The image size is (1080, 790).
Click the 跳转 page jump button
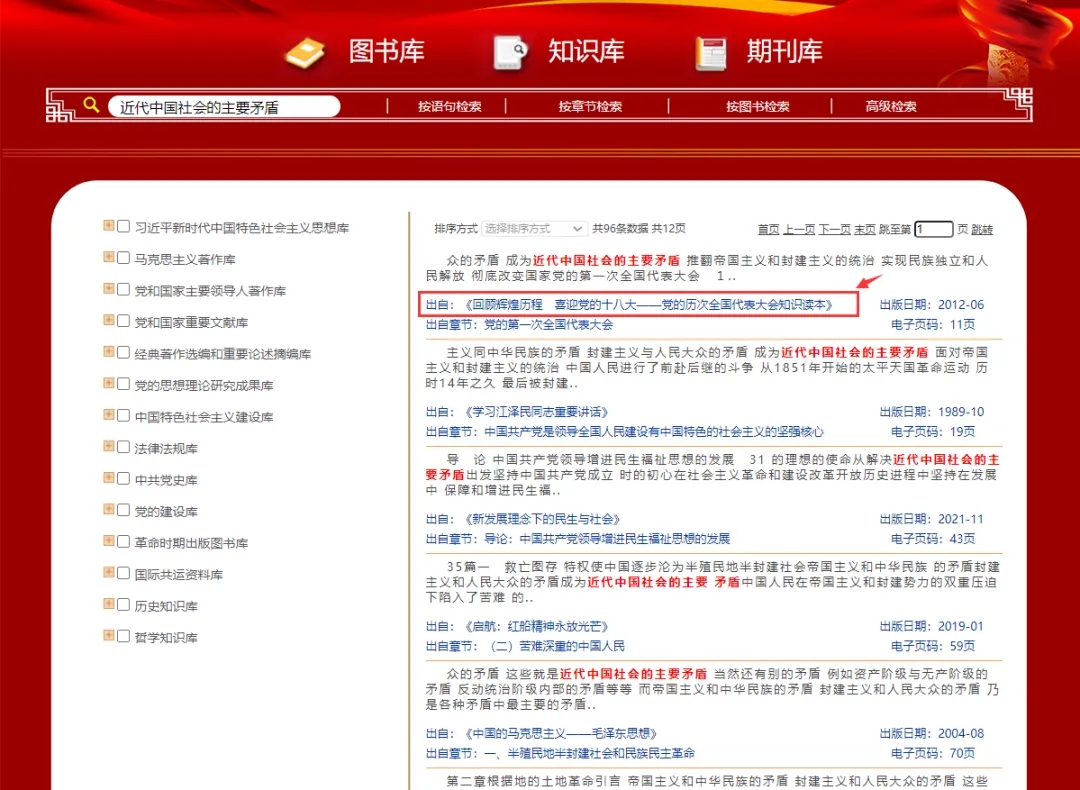(x=982, y=230)
